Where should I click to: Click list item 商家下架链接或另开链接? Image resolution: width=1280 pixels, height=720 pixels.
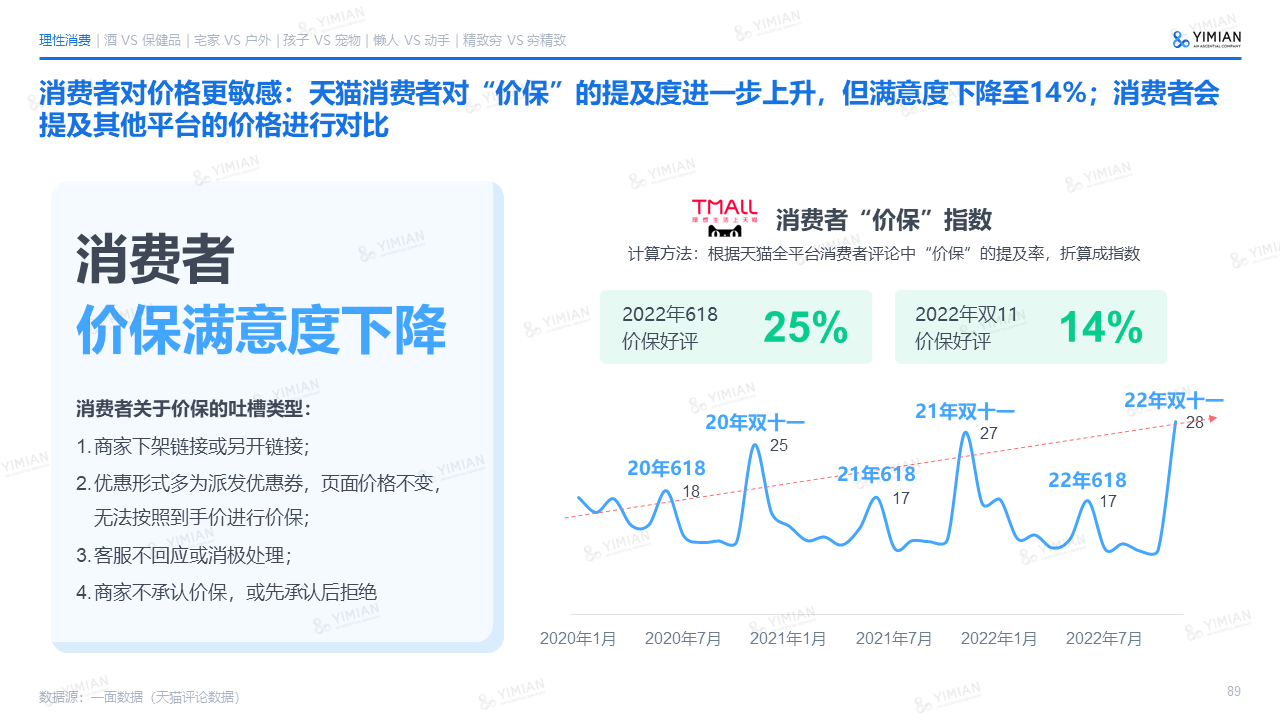(x=193, y=446)
